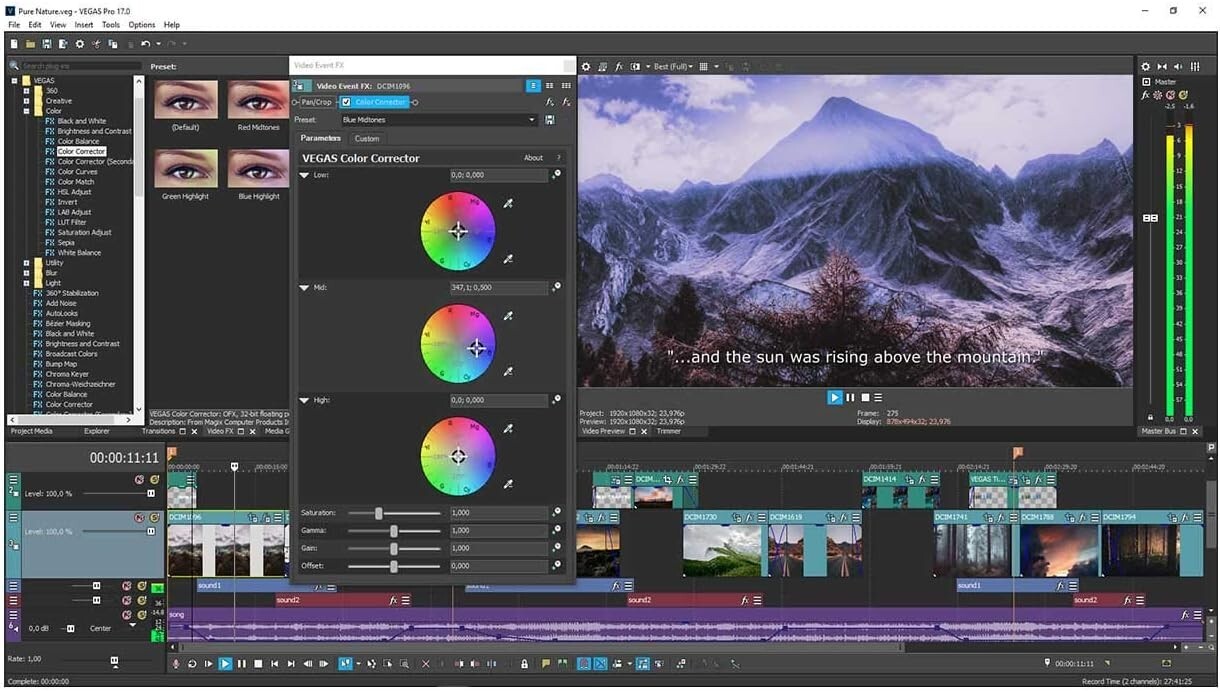1220x692 pixels.
Task: Save the current Color Corrector preset
Action: pos(550,119)
